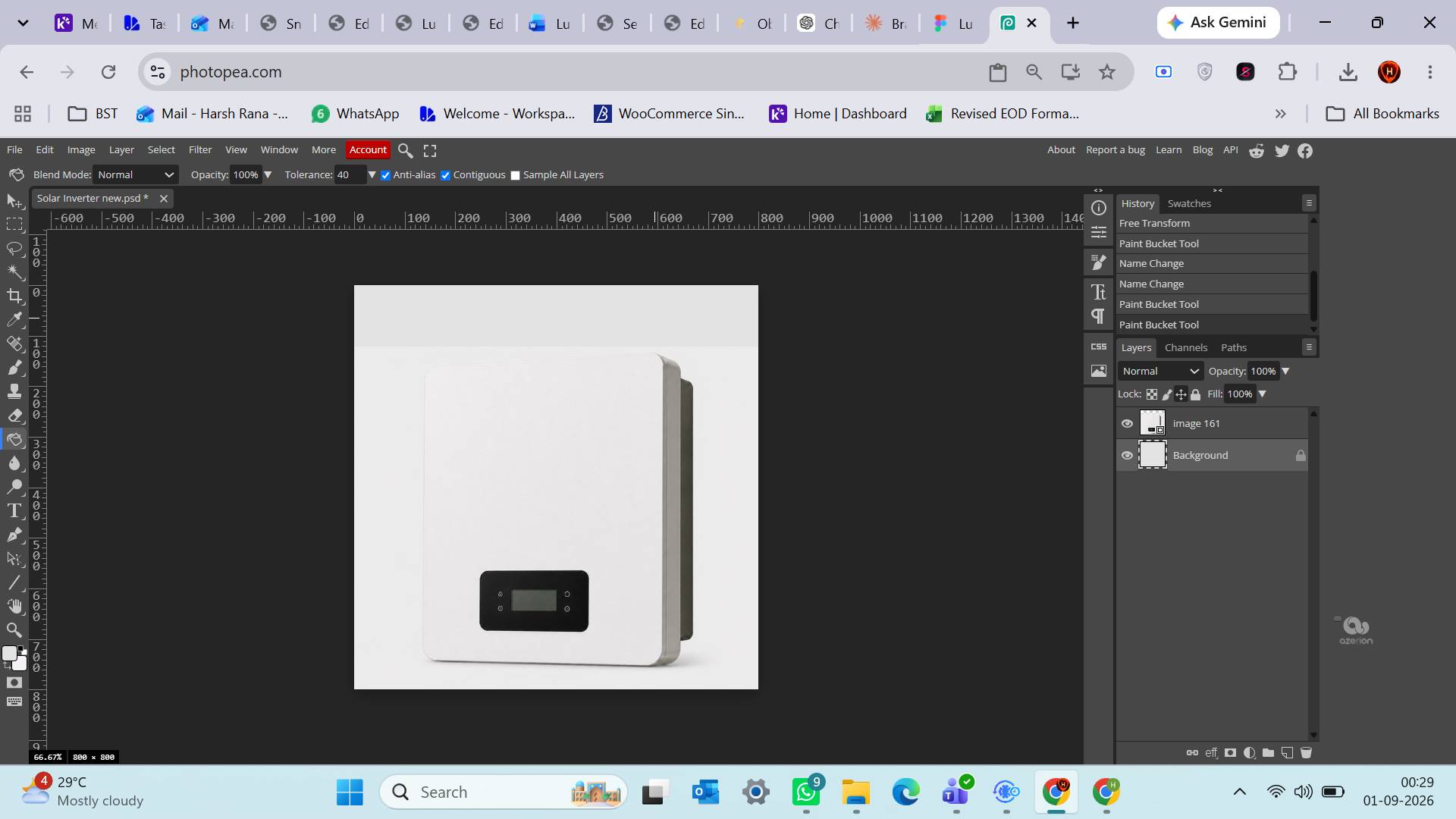
Task: Select the Type tool in left toolbar
Action: 14,510
